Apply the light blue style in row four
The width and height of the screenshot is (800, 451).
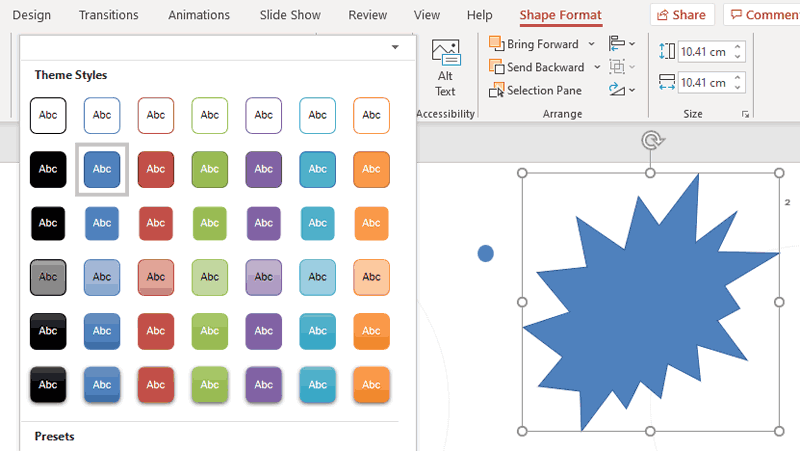102,278
